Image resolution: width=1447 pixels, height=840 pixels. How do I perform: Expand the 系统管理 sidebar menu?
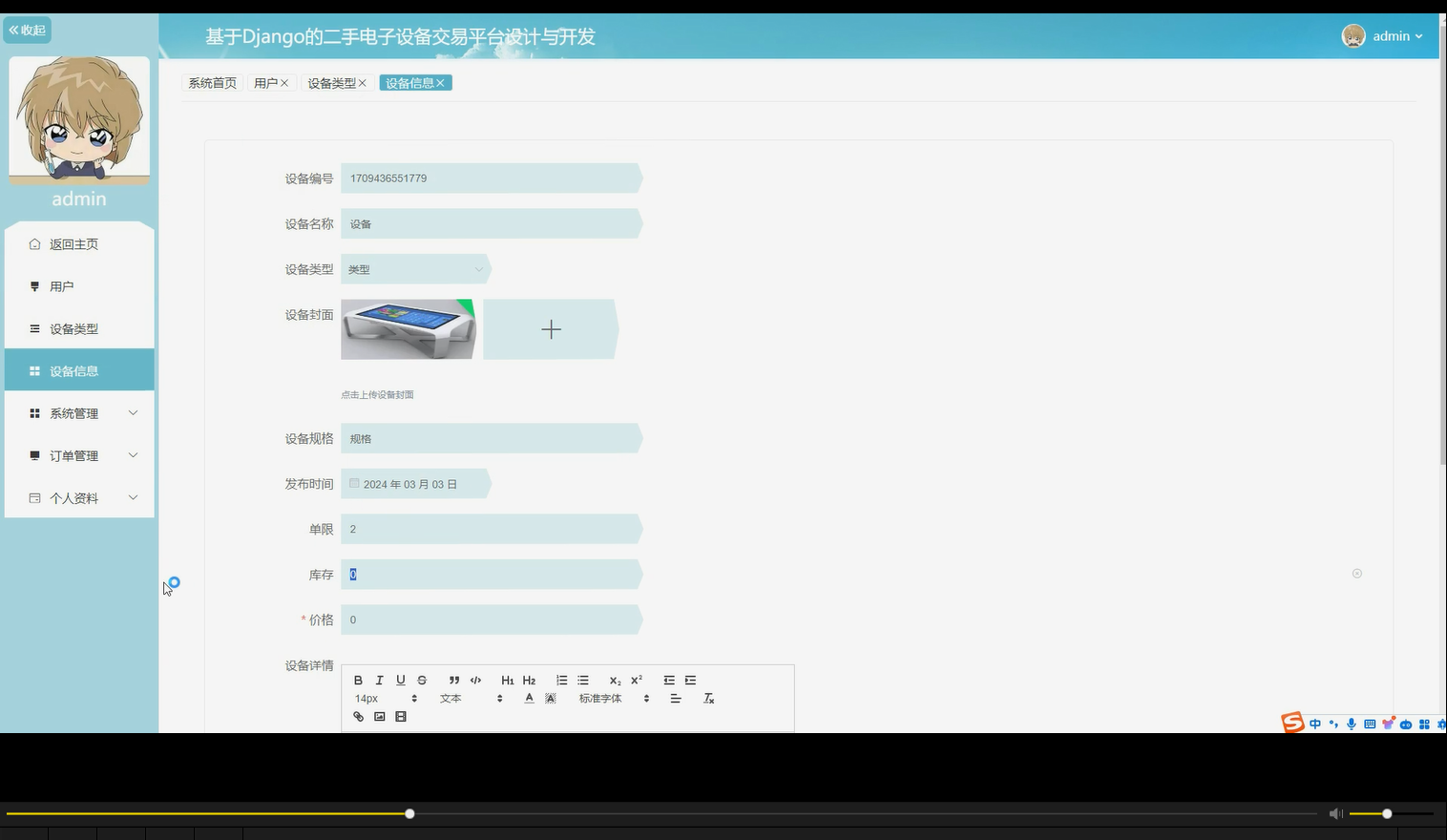pyautogui.click(x=79, y=413)
